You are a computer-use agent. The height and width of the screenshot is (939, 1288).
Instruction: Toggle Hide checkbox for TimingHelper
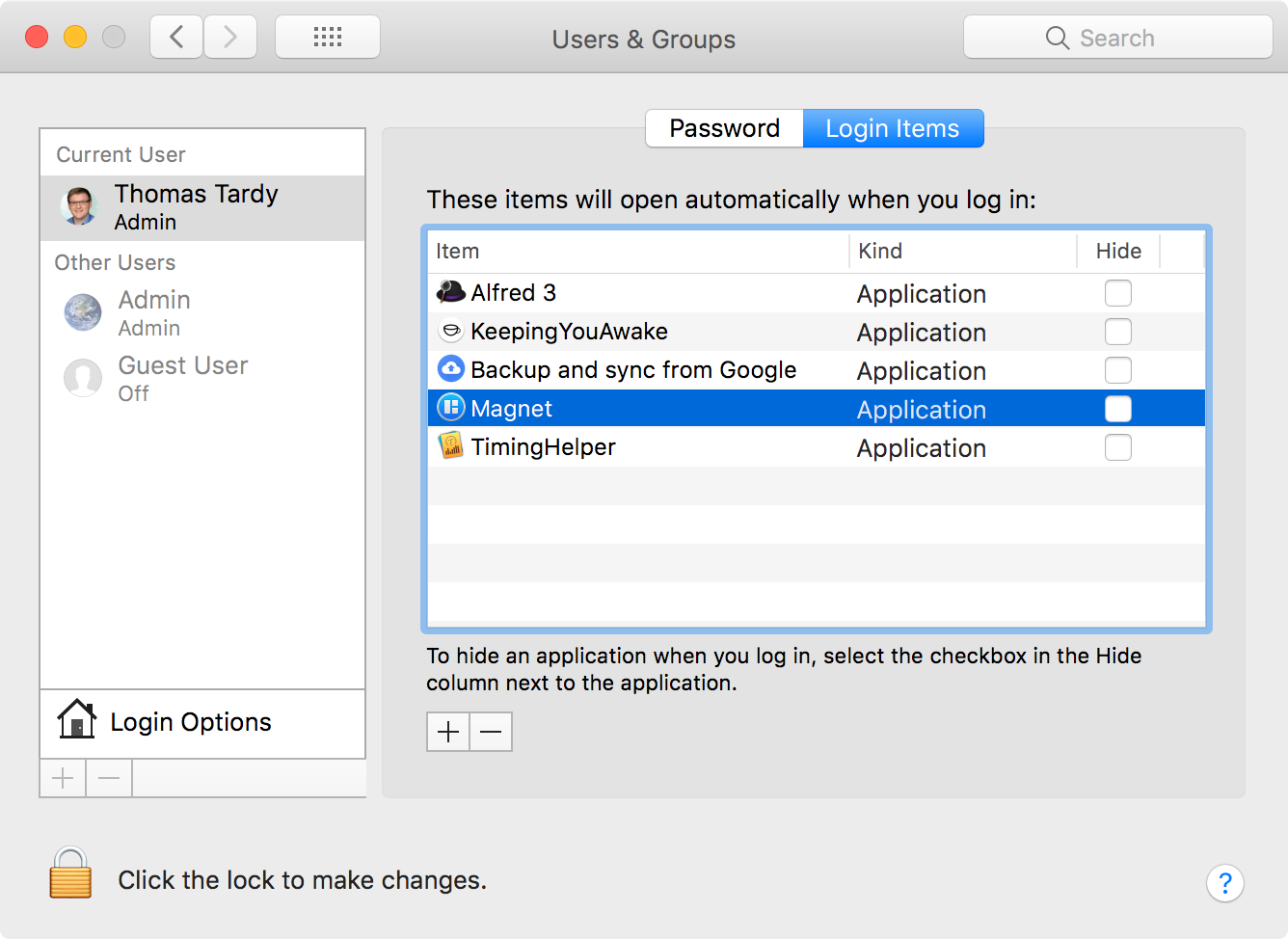[x=1118, y=447]
